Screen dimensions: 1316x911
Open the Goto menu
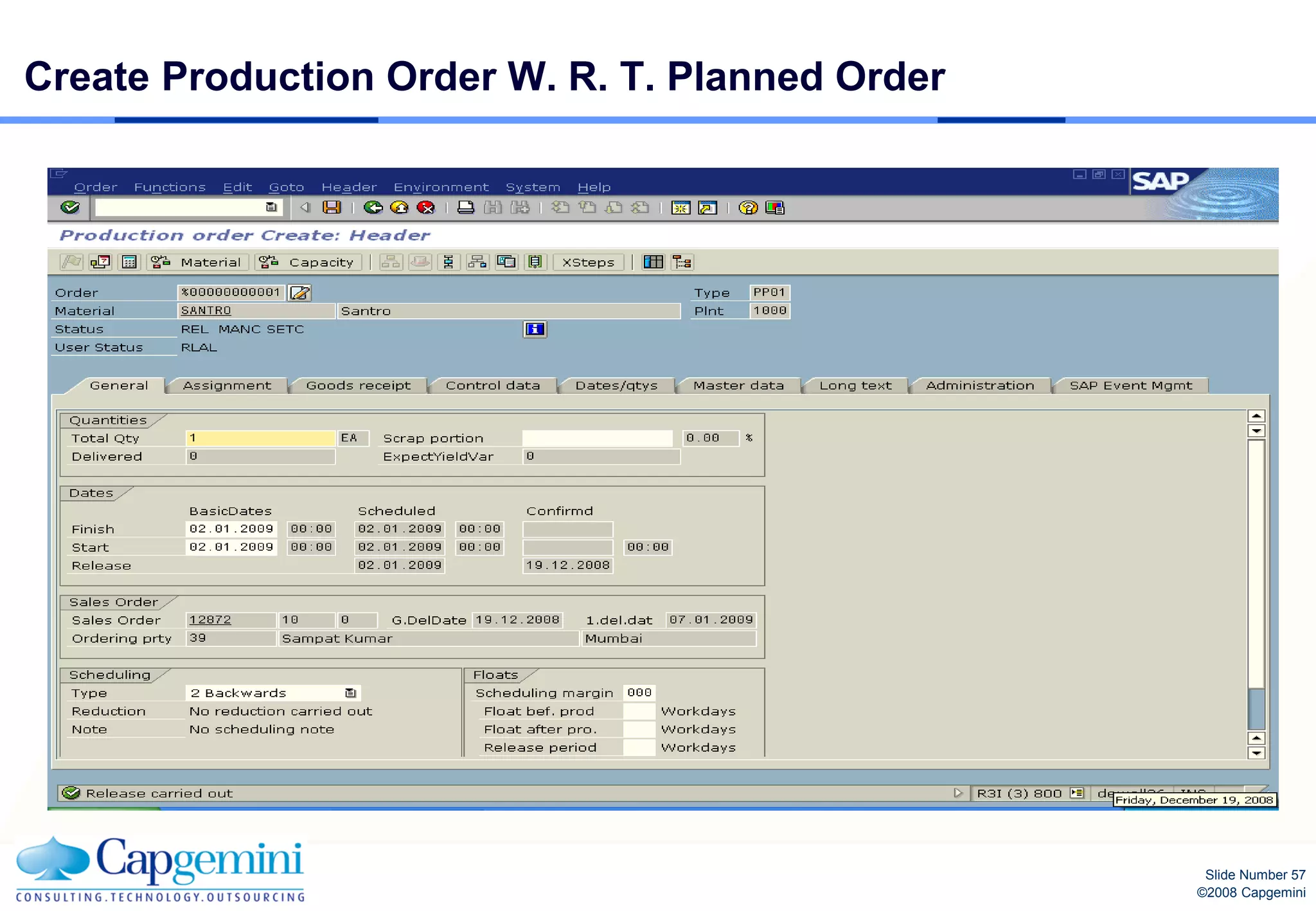point(287,187)
